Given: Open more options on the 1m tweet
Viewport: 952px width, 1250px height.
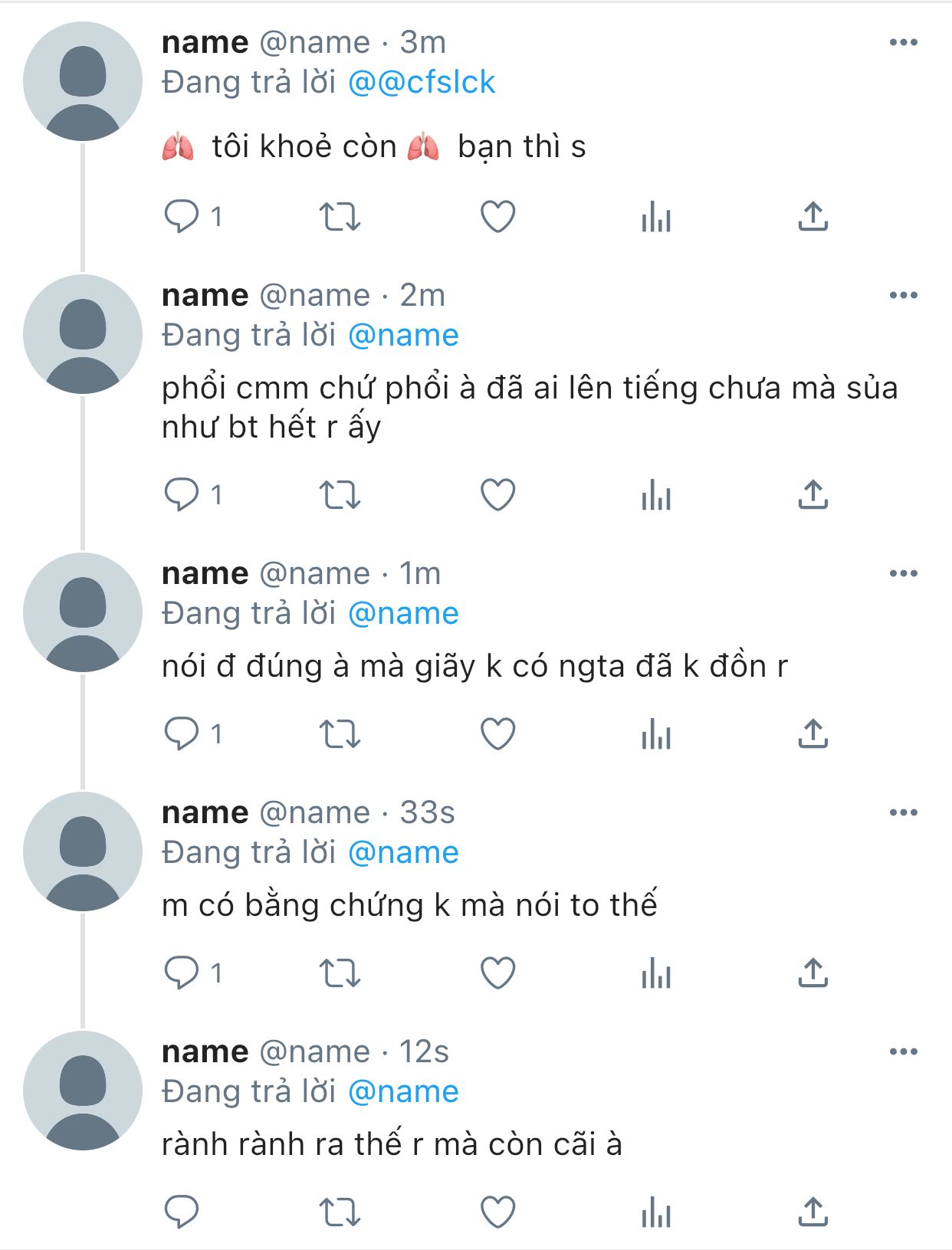Looking at the screenshot, I should coord(903,573).
